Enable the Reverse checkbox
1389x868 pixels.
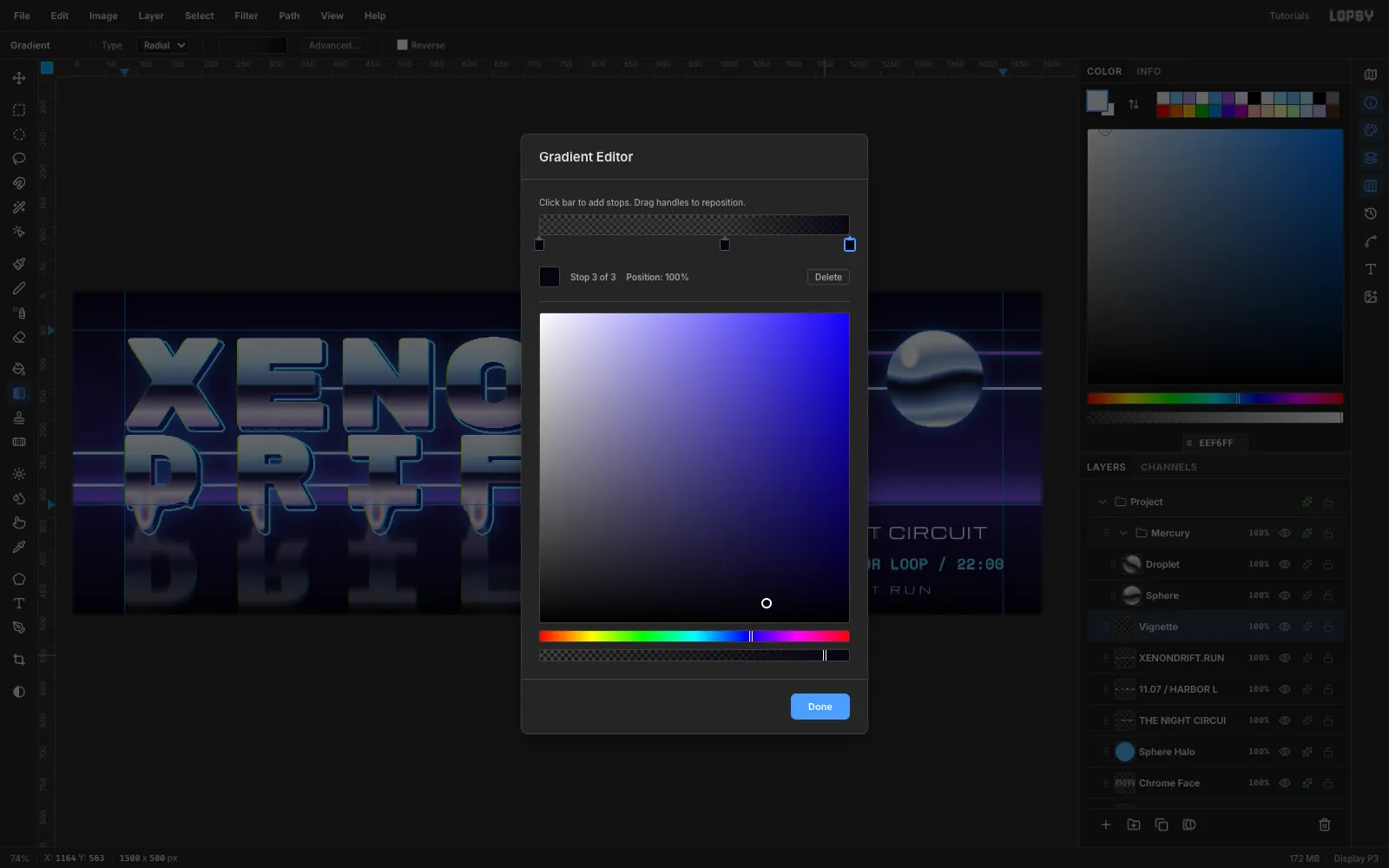[402, 45]
